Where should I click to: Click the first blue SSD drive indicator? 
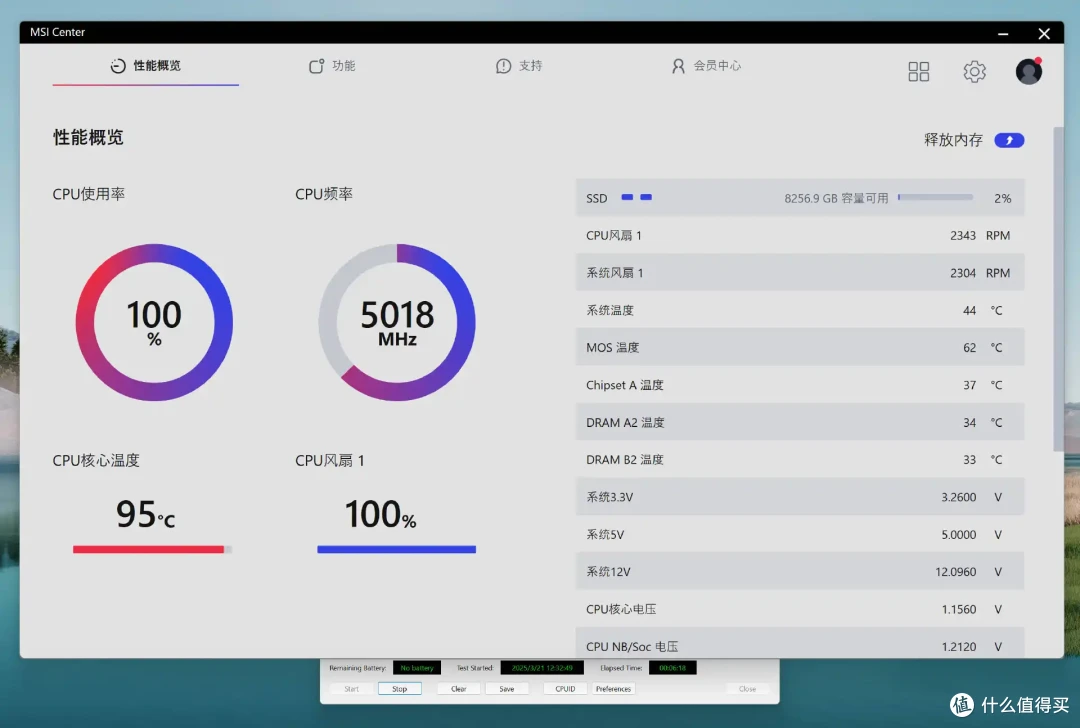click(x=627, y=197)
